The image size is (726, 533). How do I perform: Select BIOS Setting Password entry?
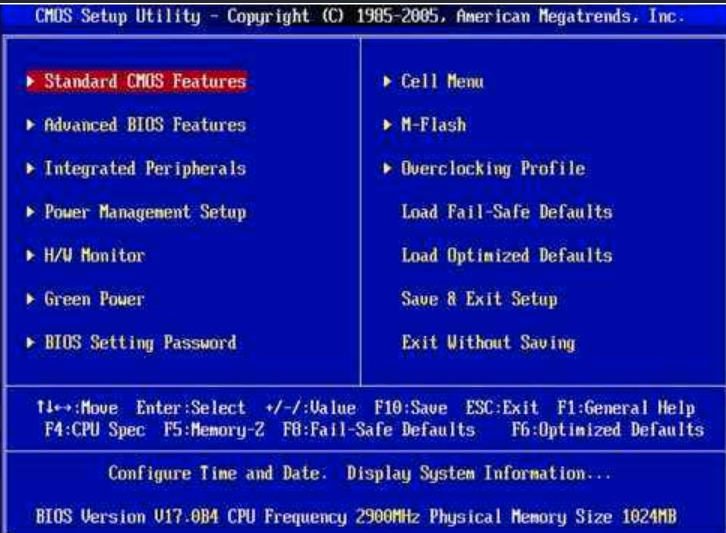point(140,343)
